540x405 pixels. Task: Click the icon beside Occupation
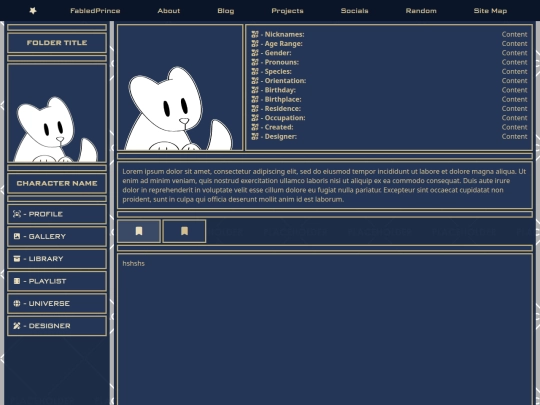tap(255, 118)
